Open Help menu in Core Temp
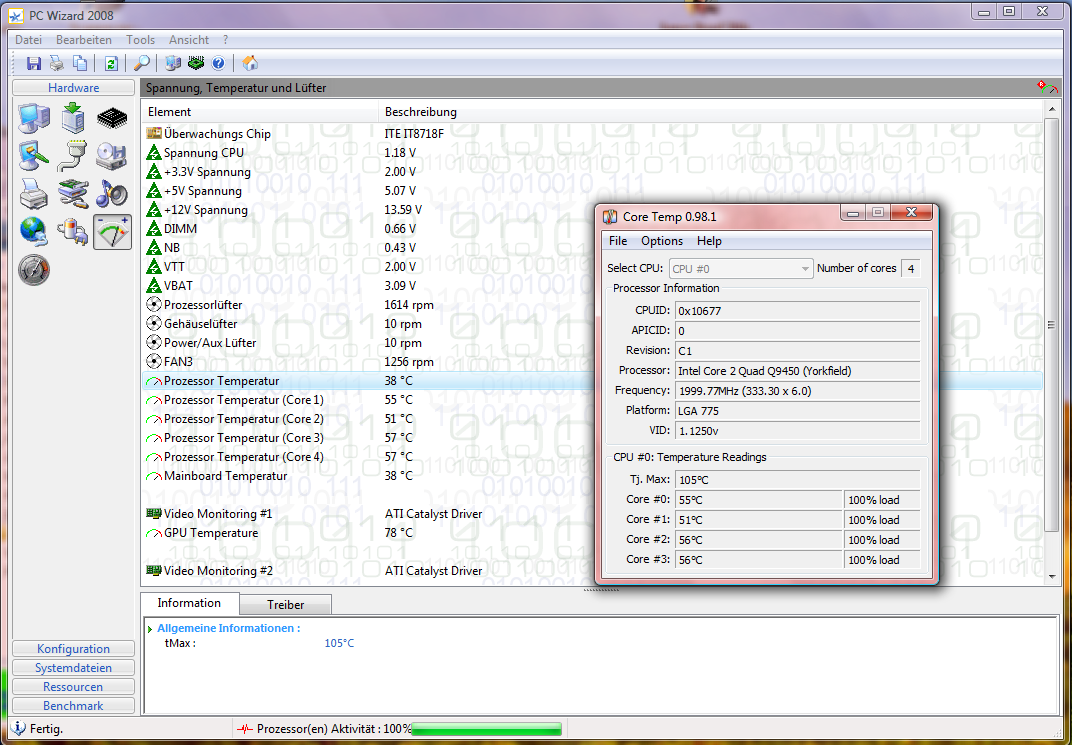 point(709,241)
